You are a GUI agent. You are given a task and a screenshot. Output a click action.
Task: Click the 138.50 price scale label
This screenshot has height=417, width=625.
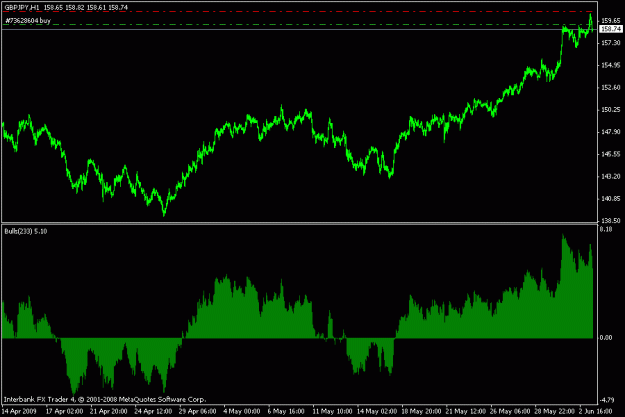[611, 220]
